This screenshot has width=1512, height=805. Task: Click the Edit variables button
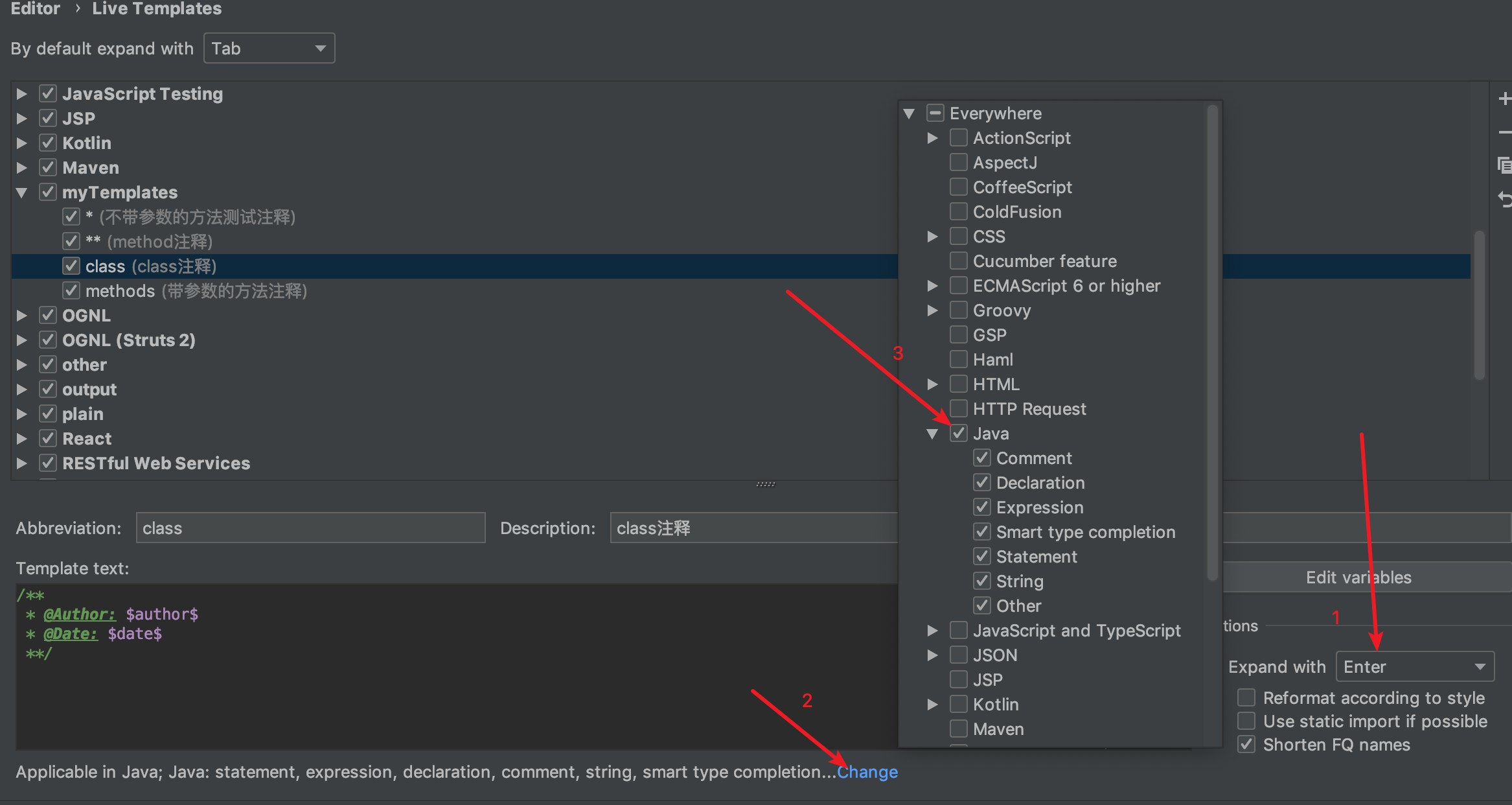[1358, 577]
